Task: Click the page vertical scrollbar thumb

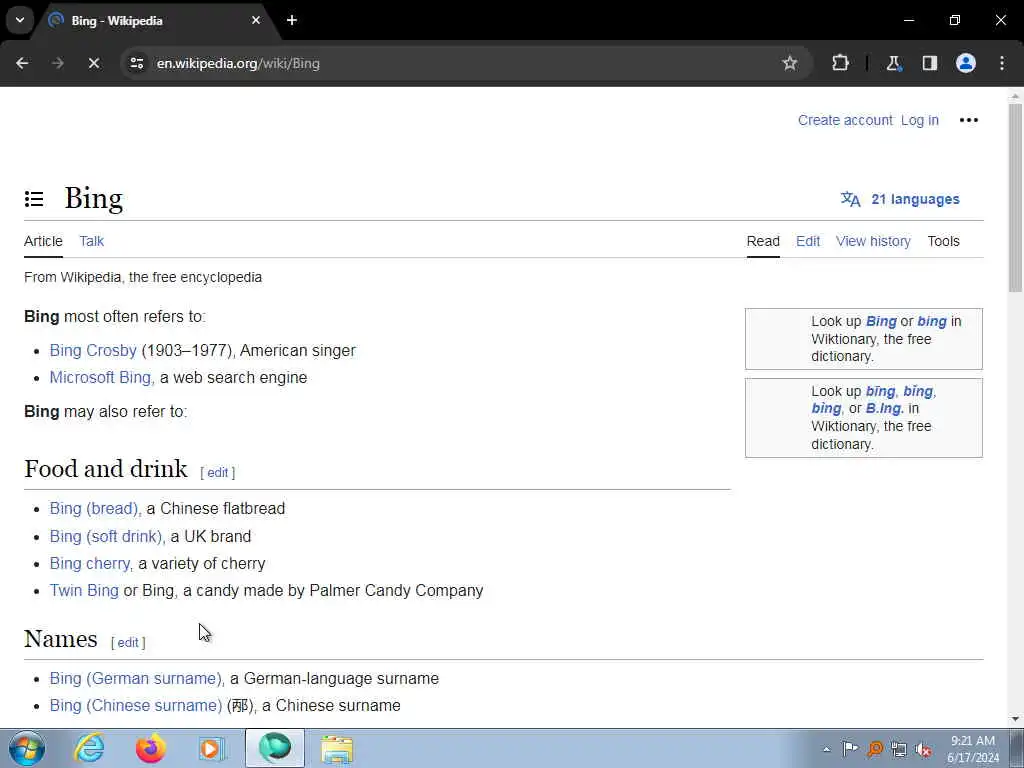Action: [x=1015, y=197]
